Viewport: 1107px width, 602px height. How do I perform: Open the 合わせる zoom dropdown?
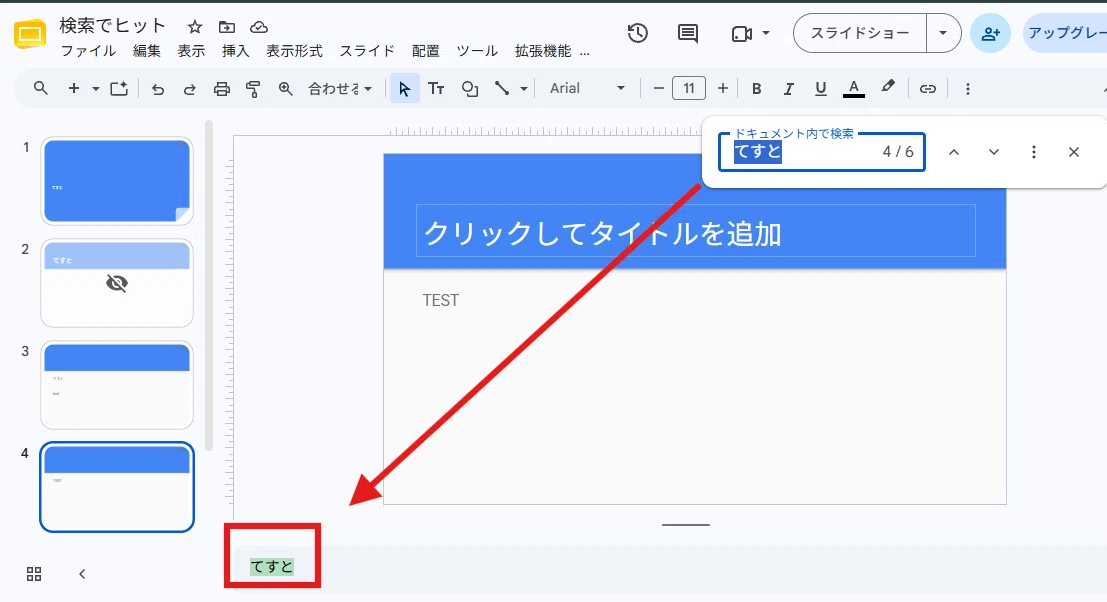(x=340, y=89)
